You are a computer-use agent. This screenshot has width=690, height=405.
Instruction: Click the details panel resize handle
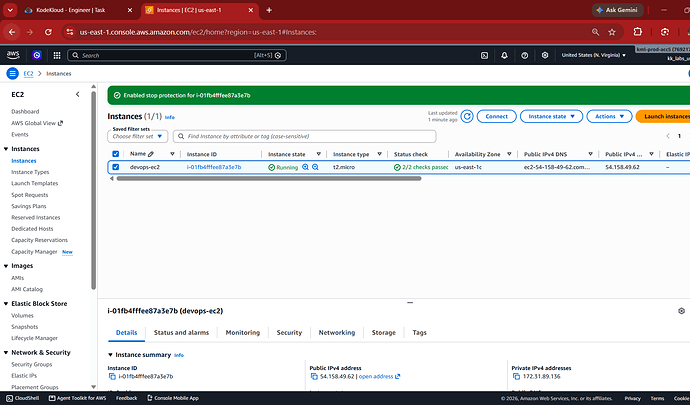(x=410, y=303)
